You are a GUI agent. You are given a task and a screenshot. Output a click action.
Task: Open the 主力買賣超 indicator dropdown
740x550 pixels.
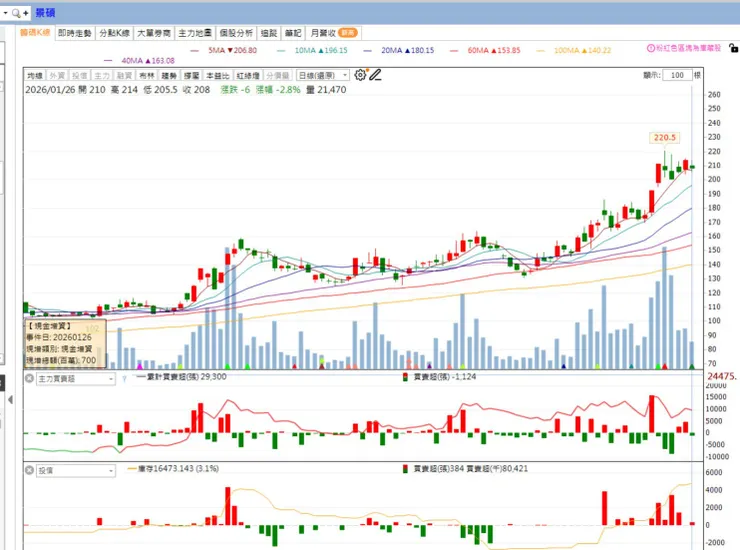76,379
